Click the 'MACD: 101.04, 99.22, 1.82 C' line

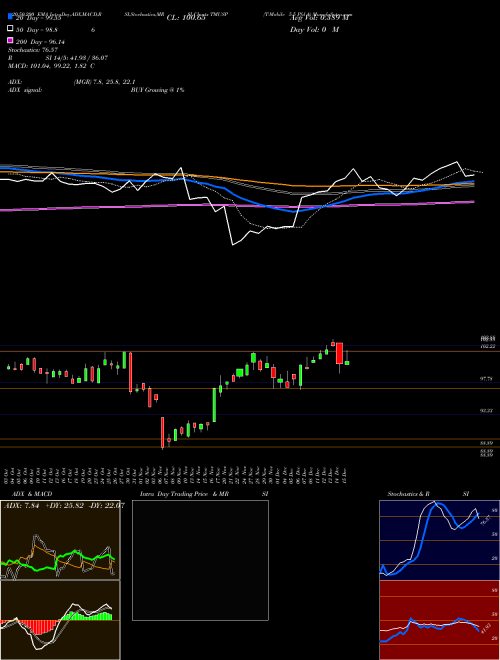click(x=51, y=66)
